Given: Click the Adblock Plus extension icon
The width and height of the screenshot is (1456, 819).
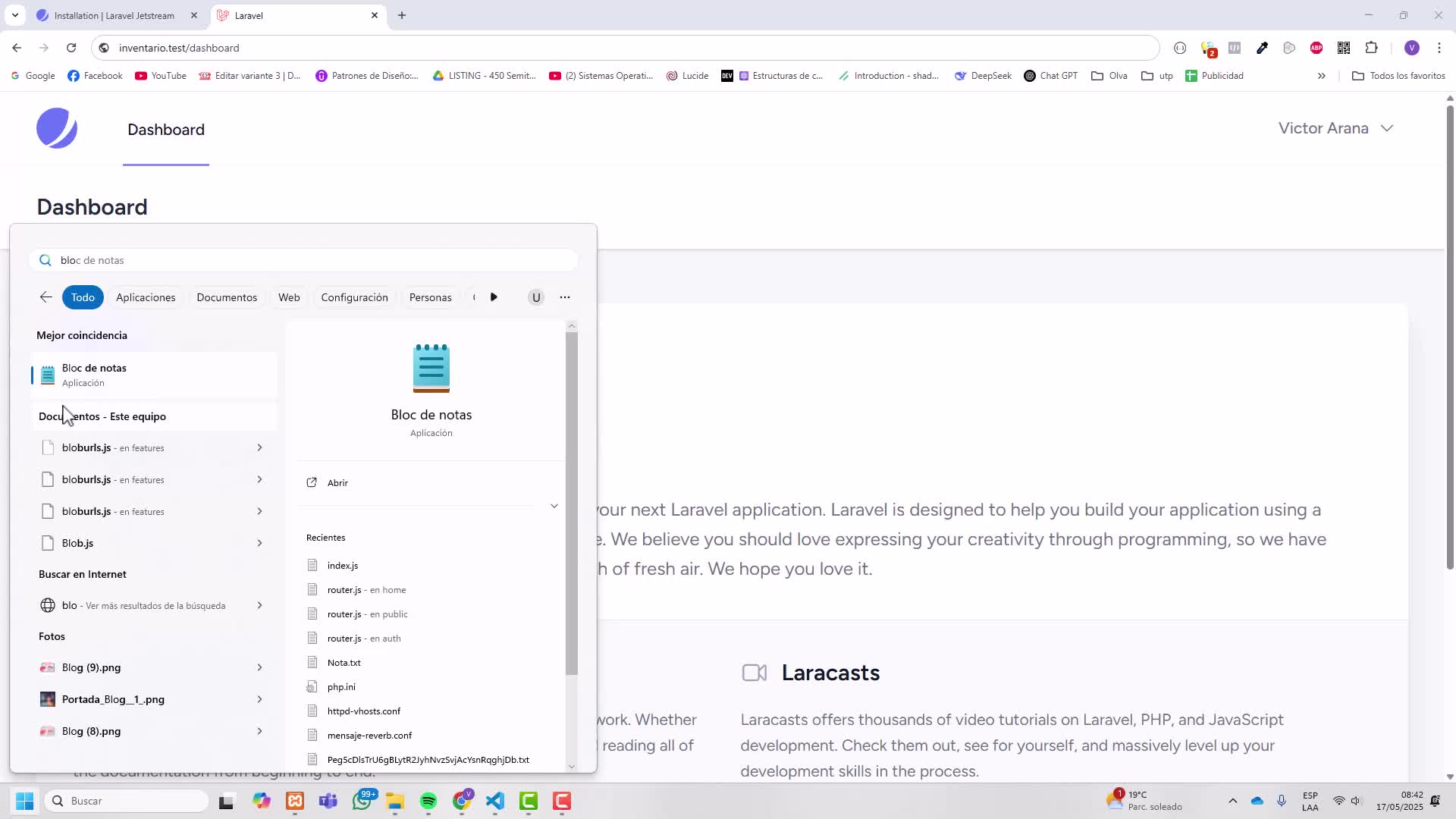Looking at the screenshot, I should pyautogui.click(x=1316, y=48).
